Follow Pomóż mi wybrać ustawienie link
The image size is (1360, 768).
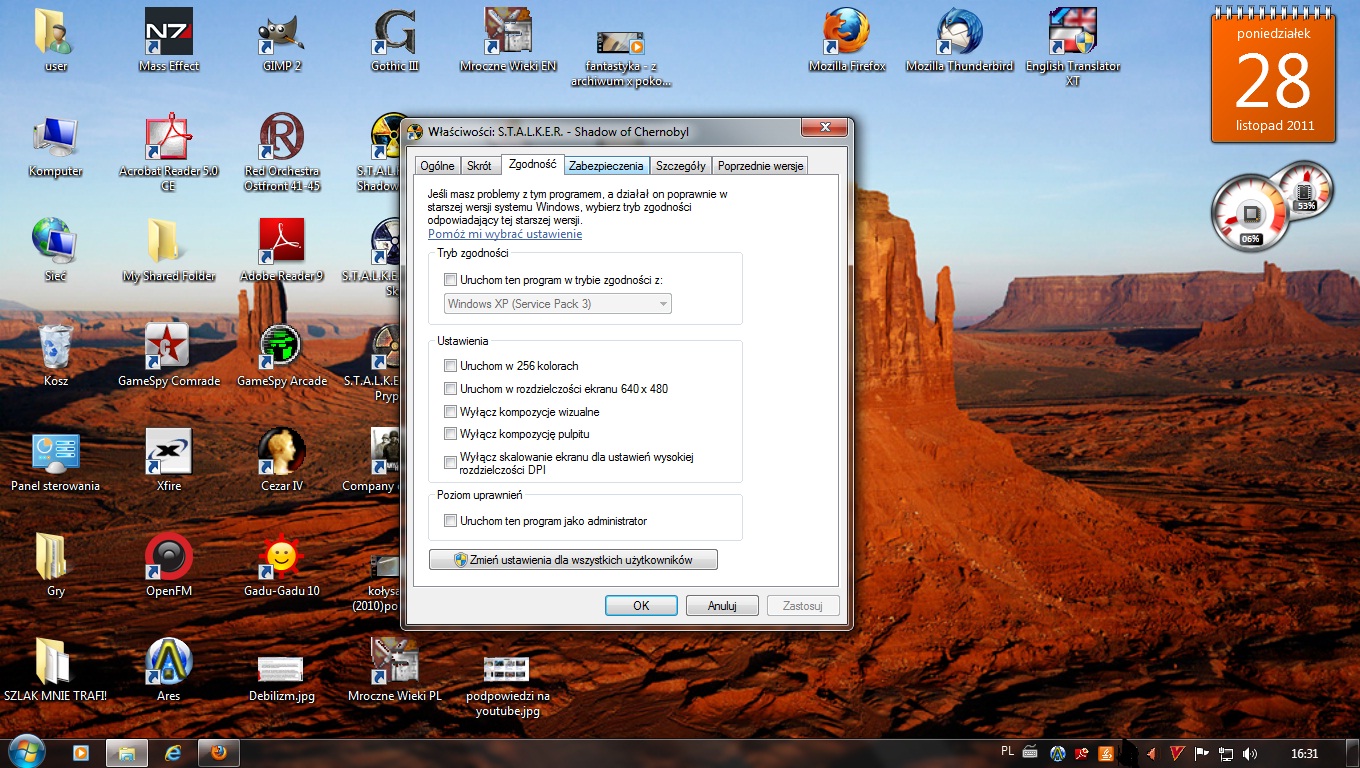click(x=505, y=234)
